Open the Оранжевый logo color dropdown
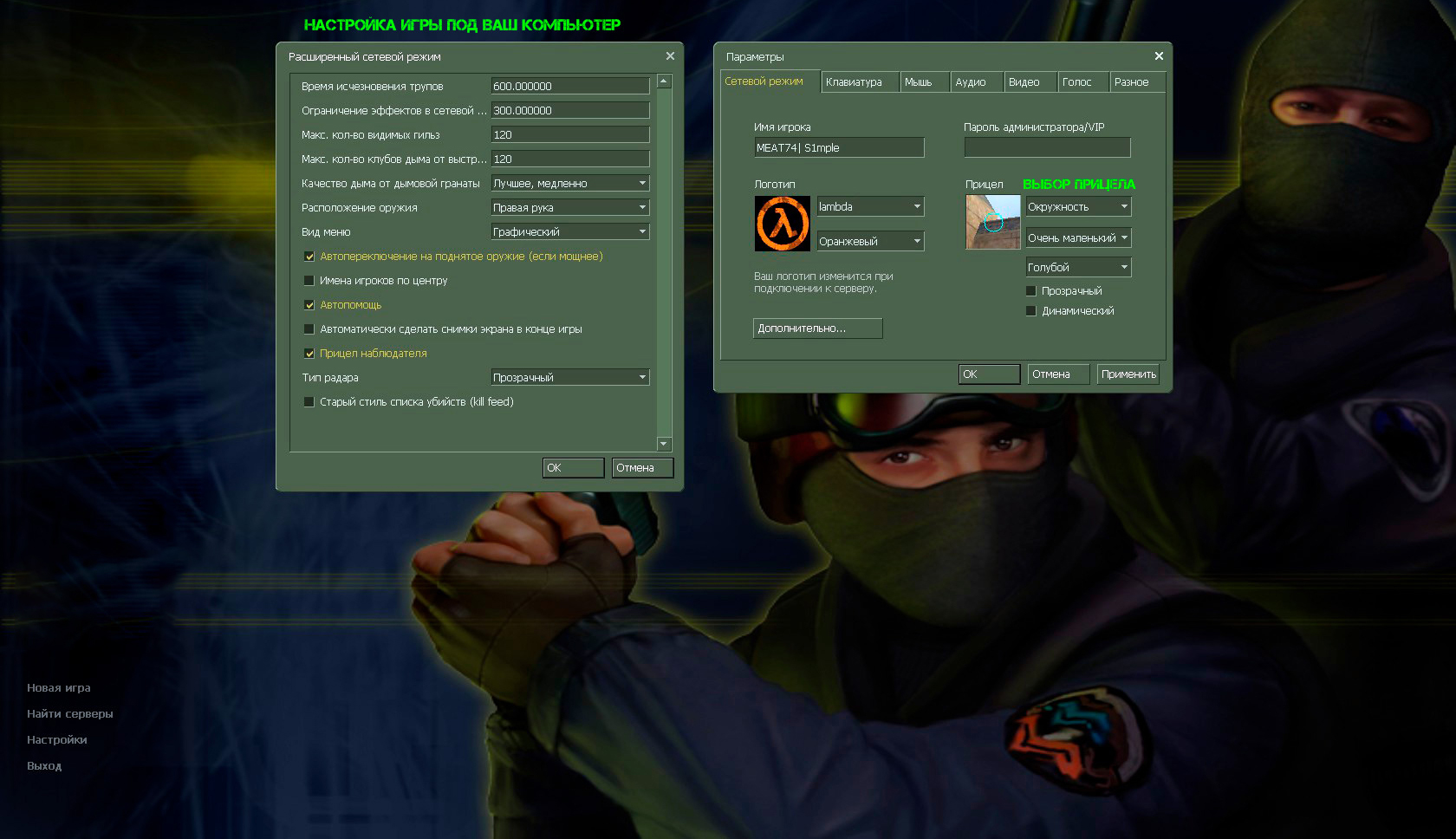Image resolution: width=1456 pixels, height=839 pixels. (x=870, y=242)
